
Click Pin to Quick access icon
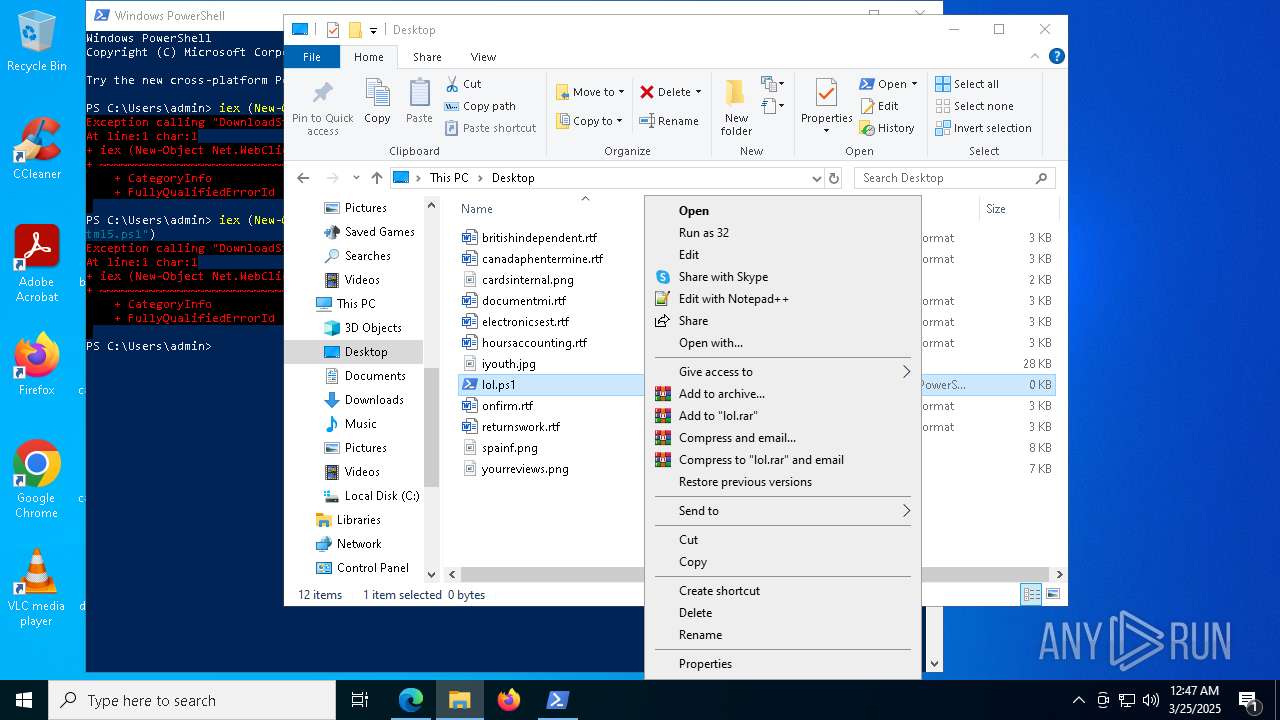point(322,108)
